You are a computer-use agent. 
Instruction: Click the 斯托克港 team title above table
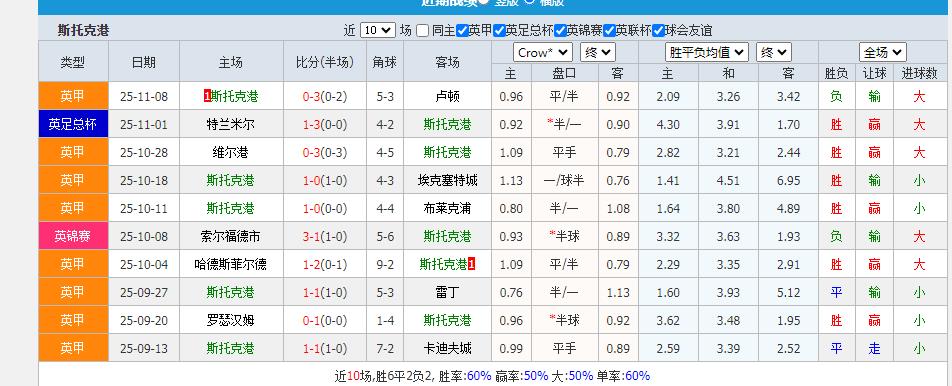pyautogui.click(x=84, y=30)
